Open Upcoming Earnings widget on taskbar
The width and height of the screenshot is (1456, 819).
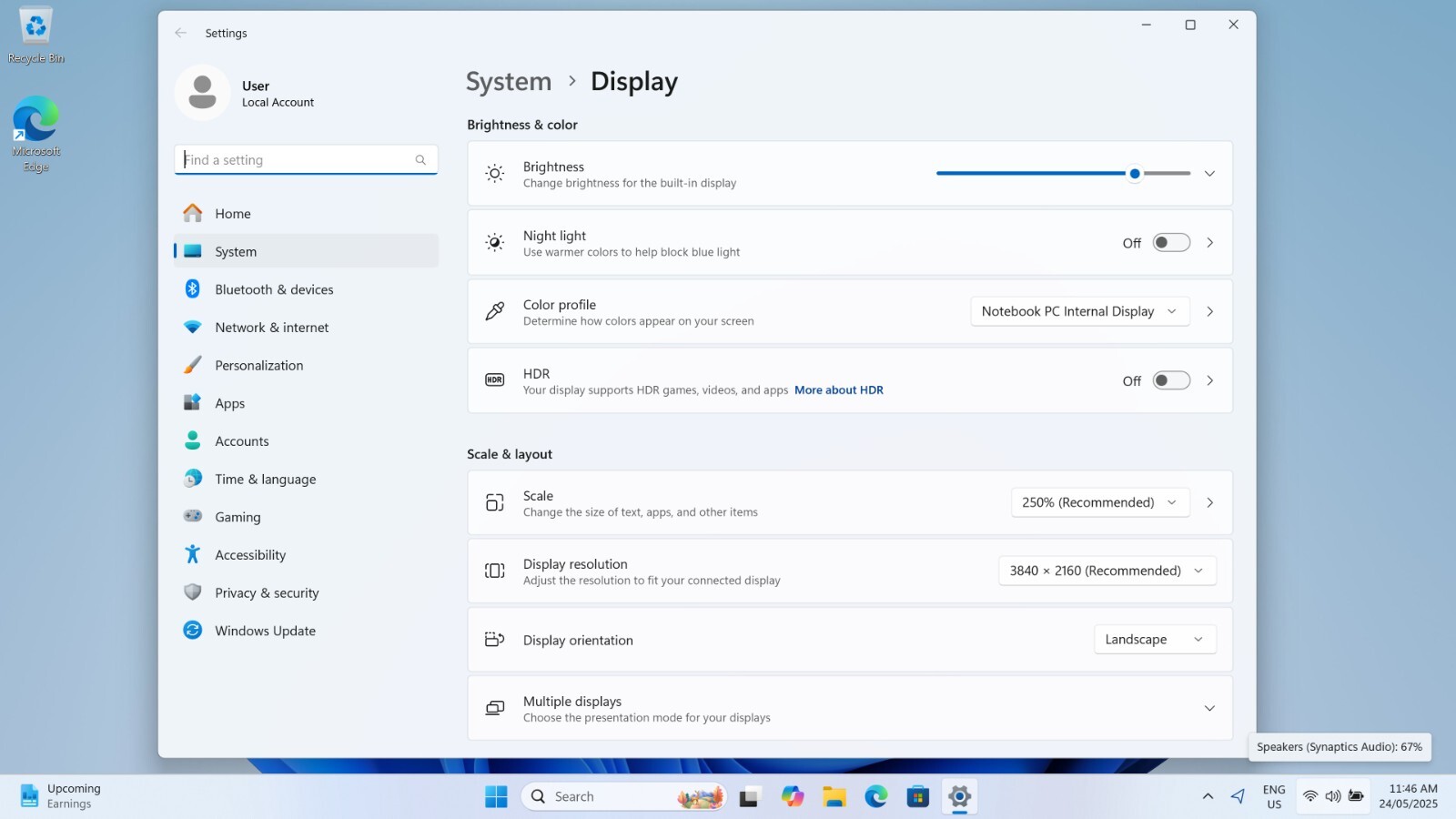coord(61,796)
